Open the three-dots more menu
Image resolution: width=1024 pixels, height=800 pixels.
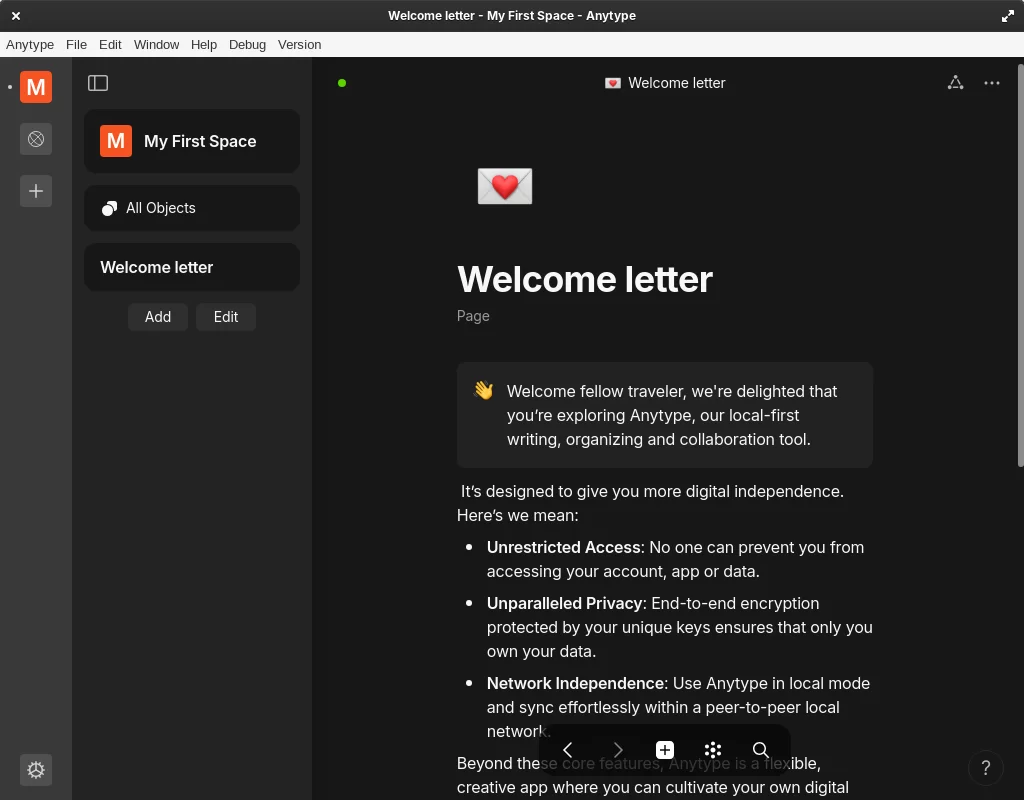click(992, 83)
